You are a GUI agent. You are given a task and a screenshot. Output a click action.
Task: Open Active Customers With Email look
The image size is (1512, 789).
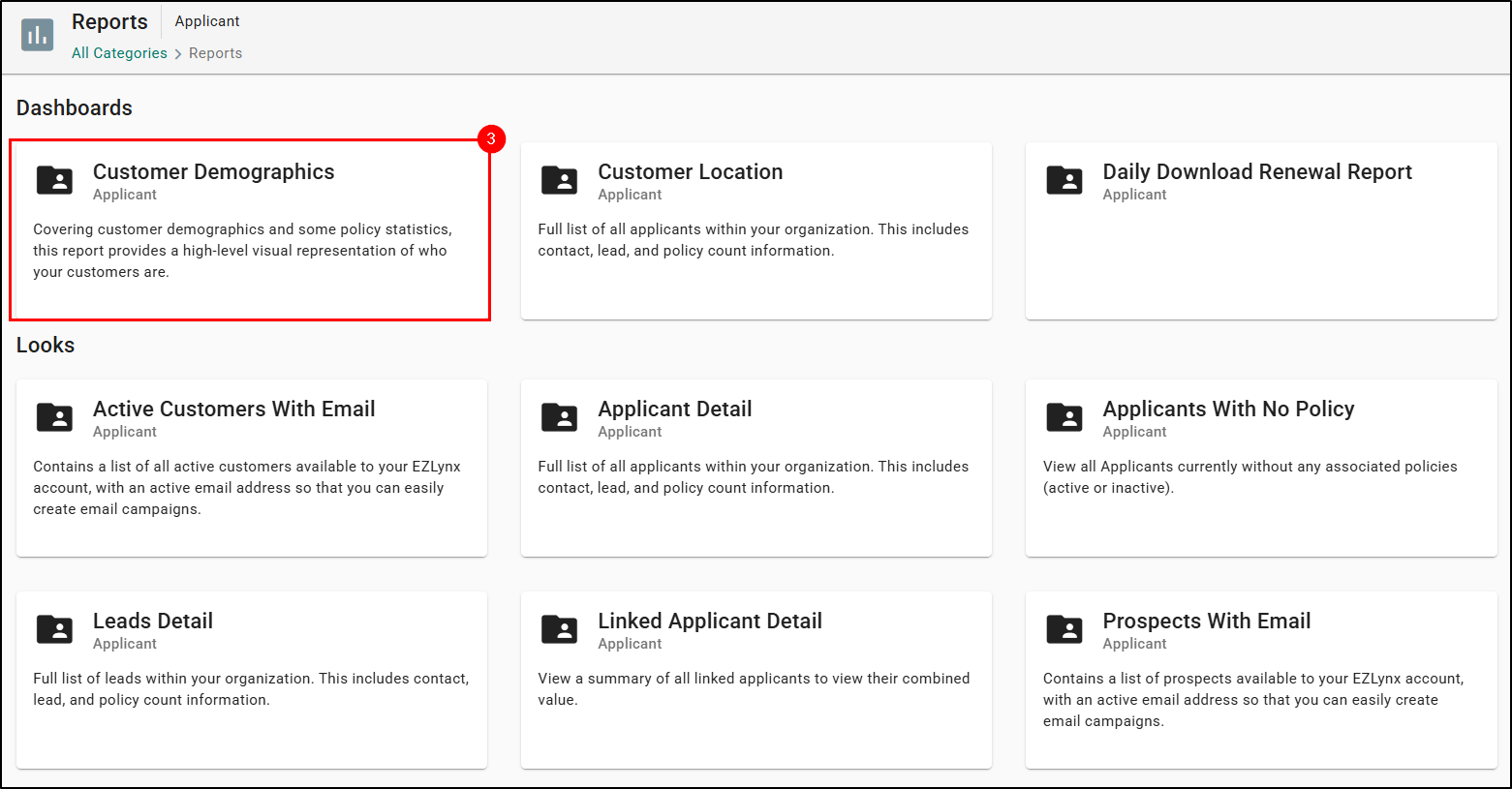pyautogui.click(x=233, y=410)
